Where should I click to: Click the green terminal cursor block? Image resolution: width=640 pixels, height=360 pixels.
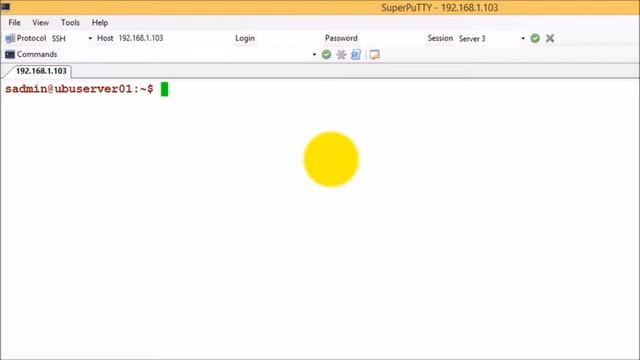point(164,89)
